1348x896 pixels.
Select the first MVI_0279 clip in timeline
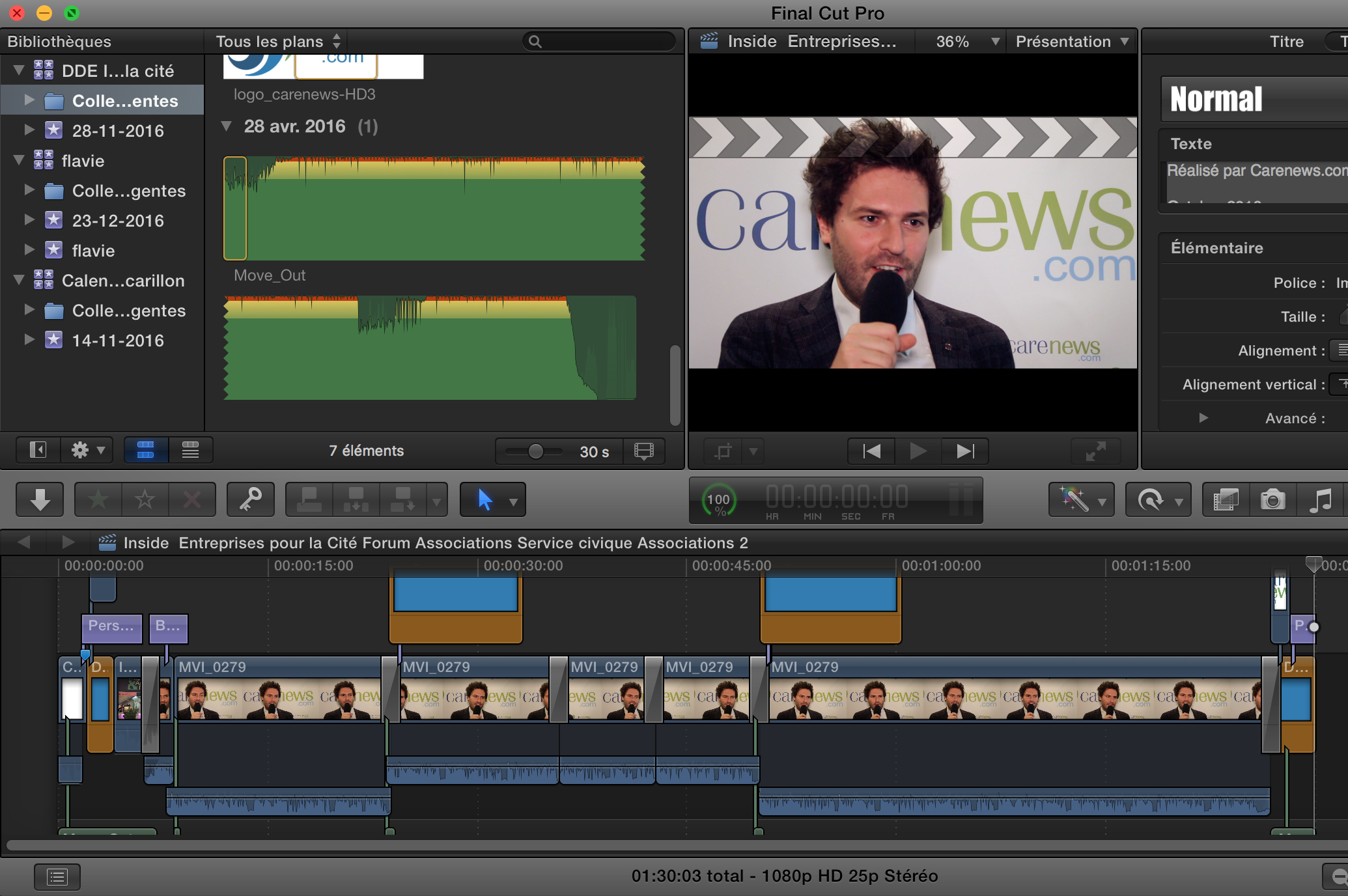pos(279,690)
